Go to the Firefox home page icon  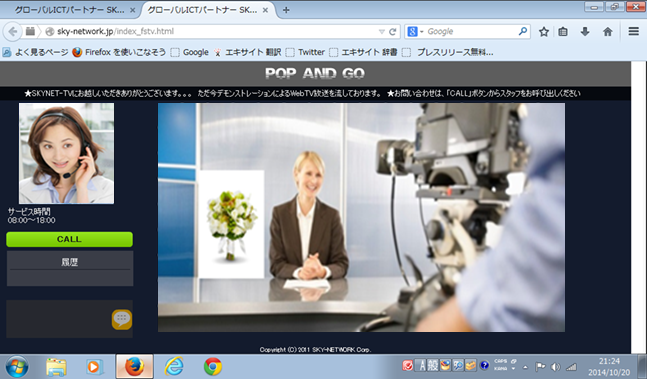pyautogui.click(x=607, y=31)
